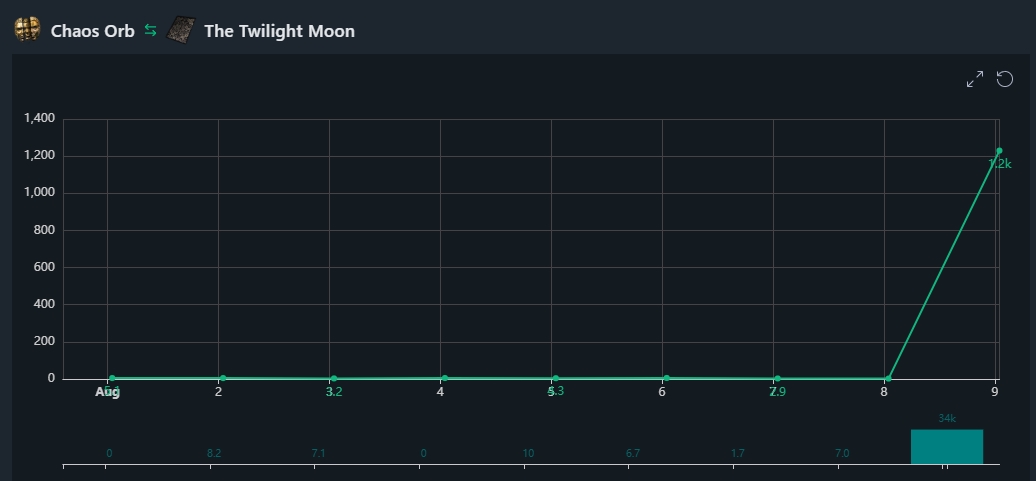The height and width of the screenshot is (481, 1036).
Task: Click the 8.2 volume label
Action: click(214, 453)
